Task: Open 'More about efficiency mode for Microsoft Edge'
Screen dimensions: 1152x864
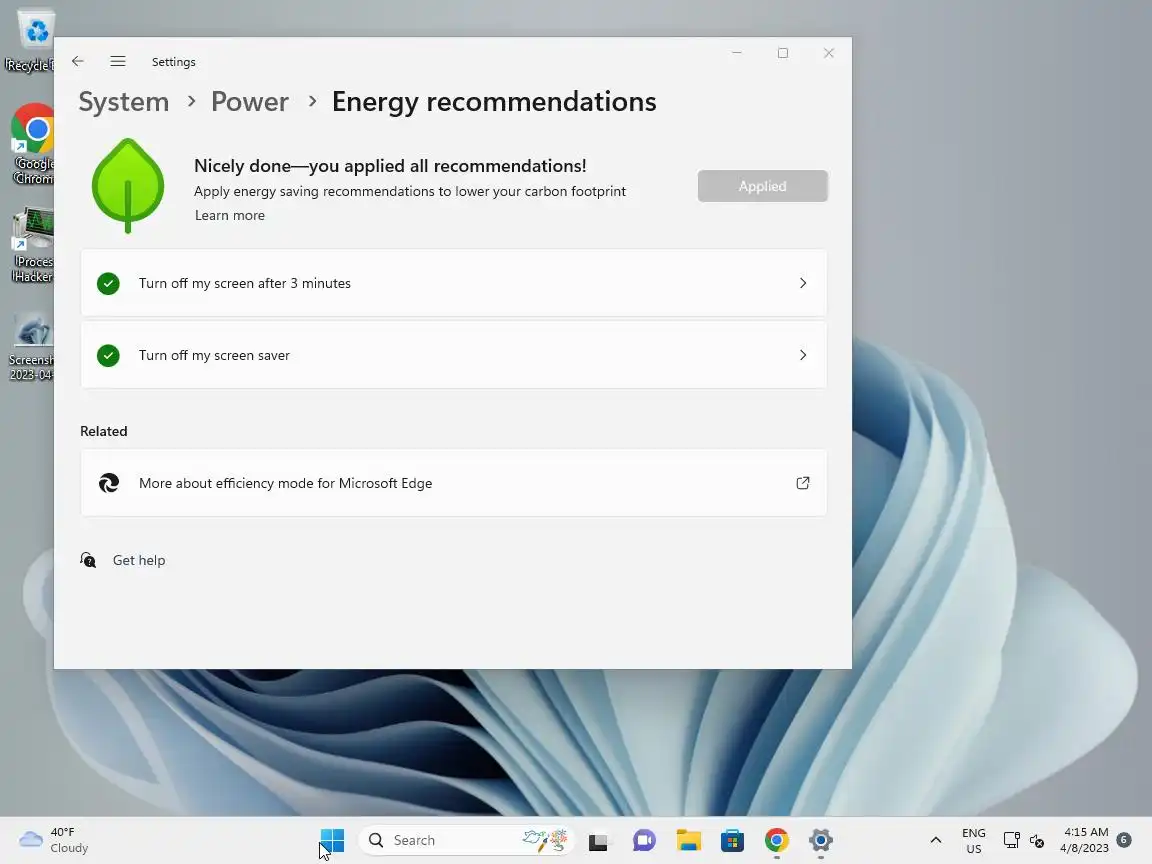Action: coord(454,483)
